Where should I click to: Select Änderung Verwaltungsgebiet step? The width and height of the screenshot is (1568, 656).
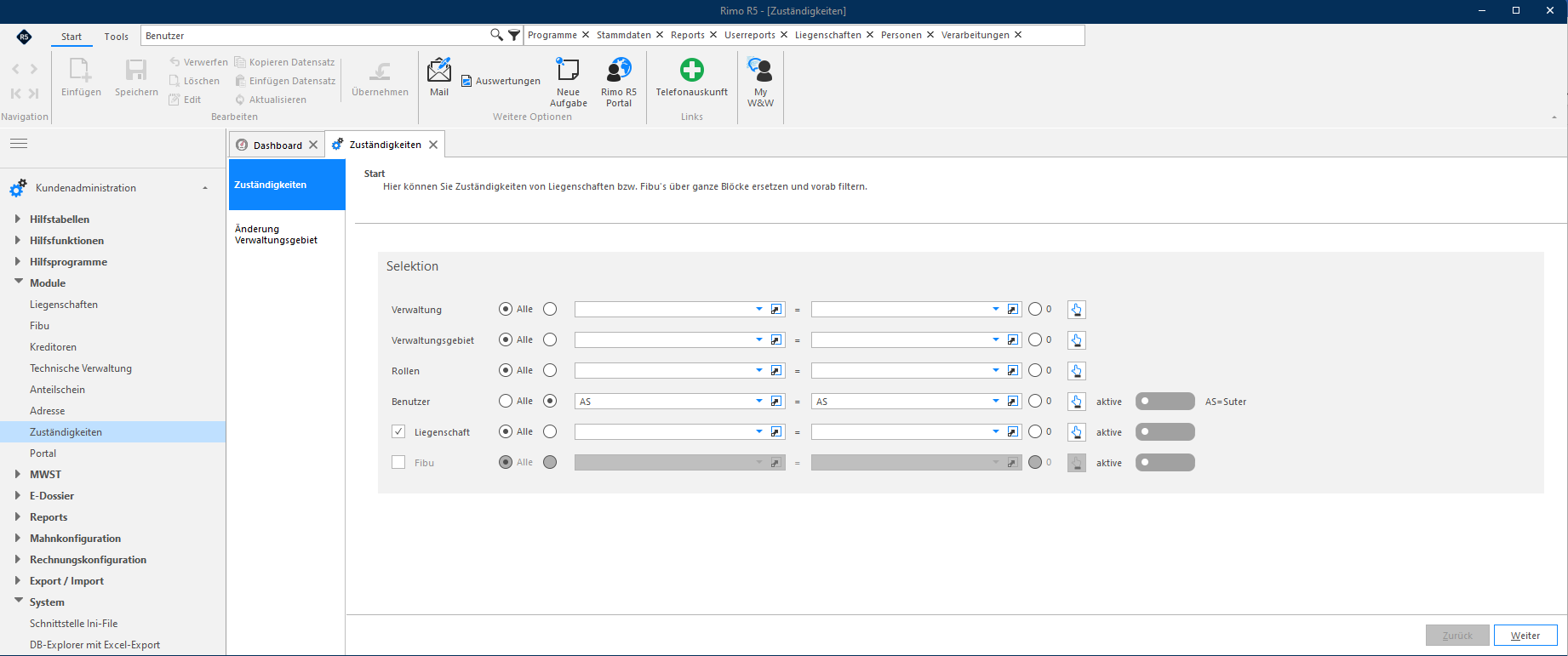click(276, 235)
